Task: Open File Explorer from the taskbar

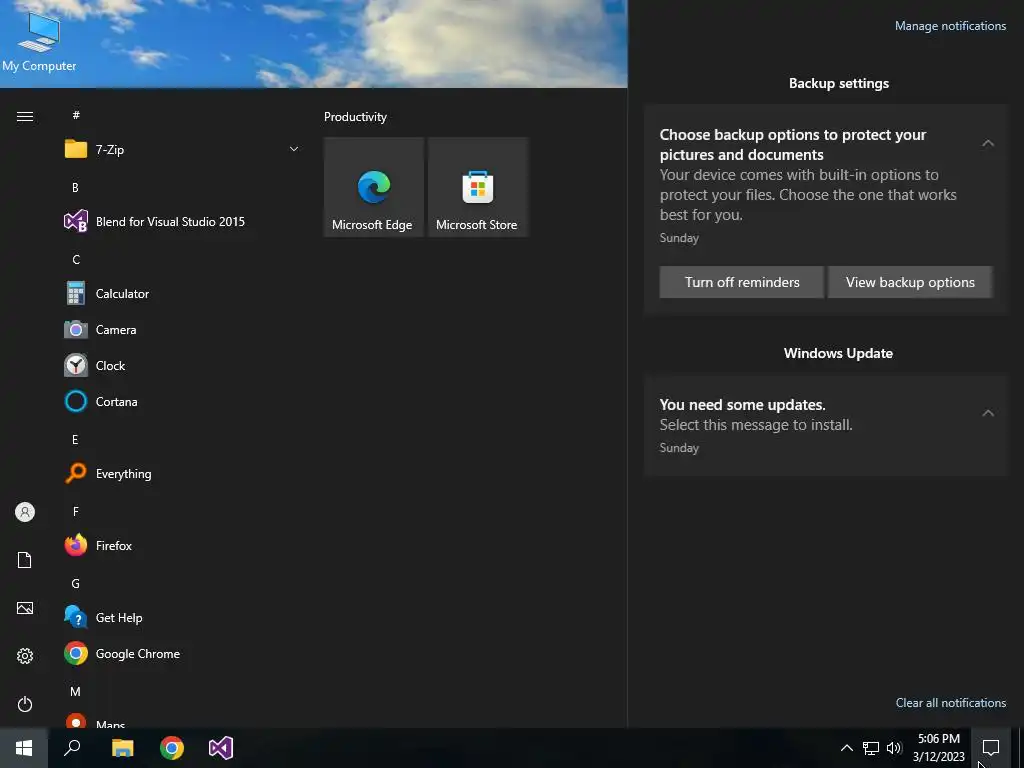Action: (122, 748)
